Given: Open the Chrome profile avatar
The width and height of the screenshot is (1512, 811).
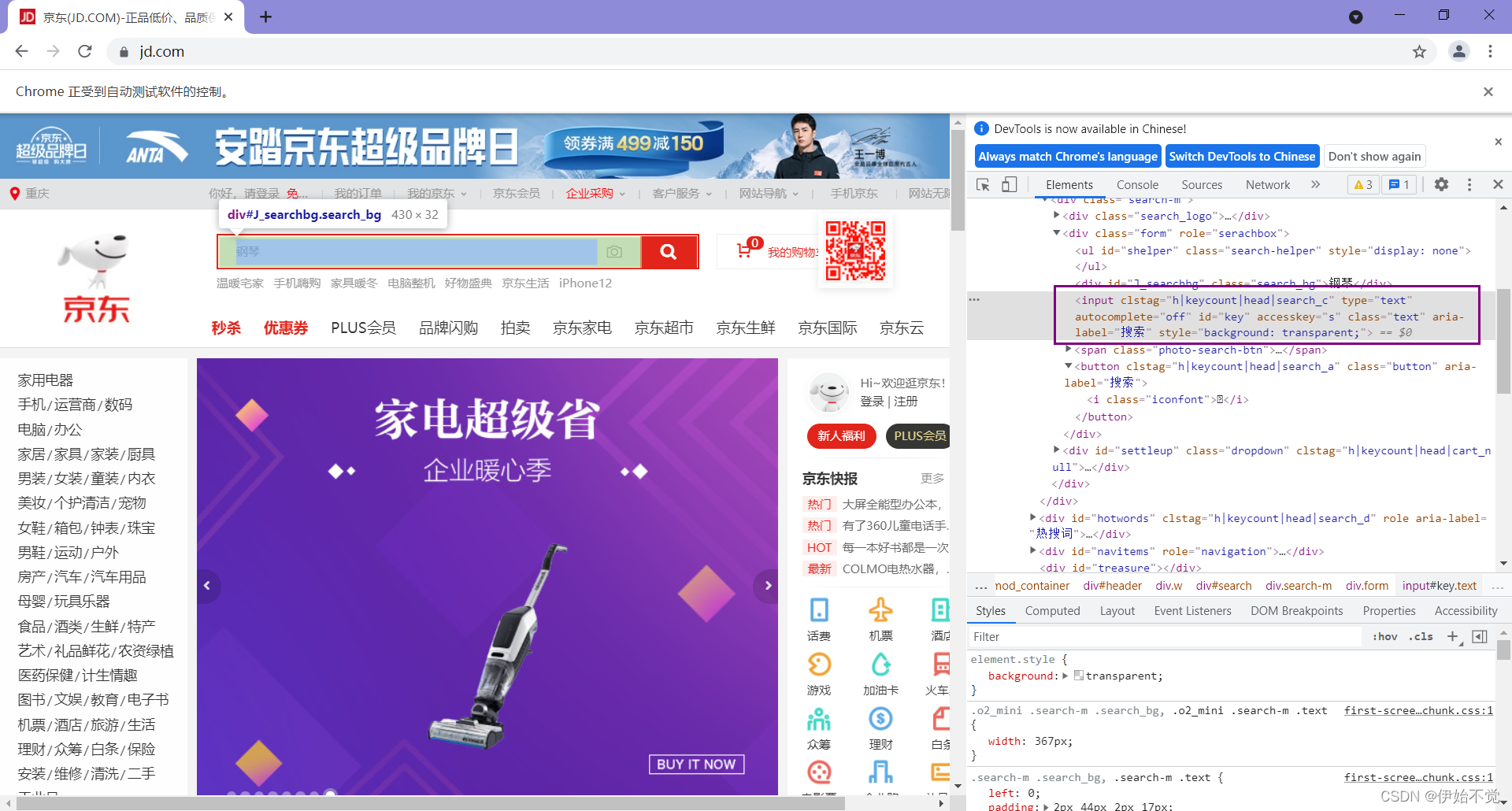Looking at the screenshot, I should (1459, 52).
